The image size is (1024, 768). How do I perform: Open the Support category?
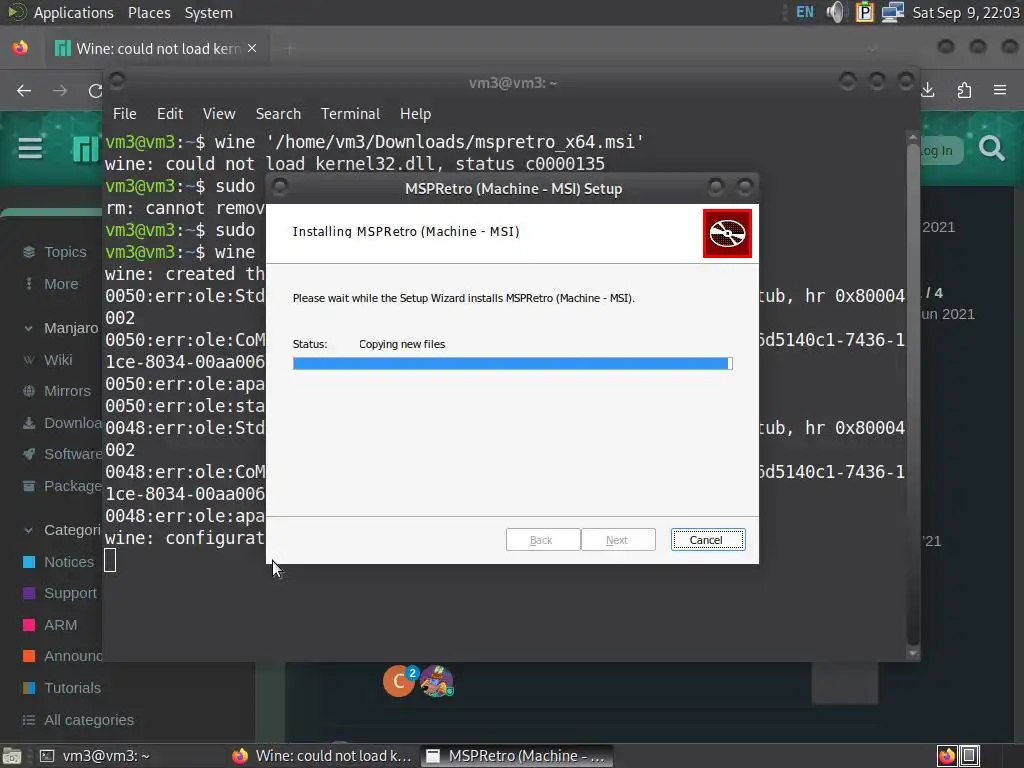(x=60, y=593)
